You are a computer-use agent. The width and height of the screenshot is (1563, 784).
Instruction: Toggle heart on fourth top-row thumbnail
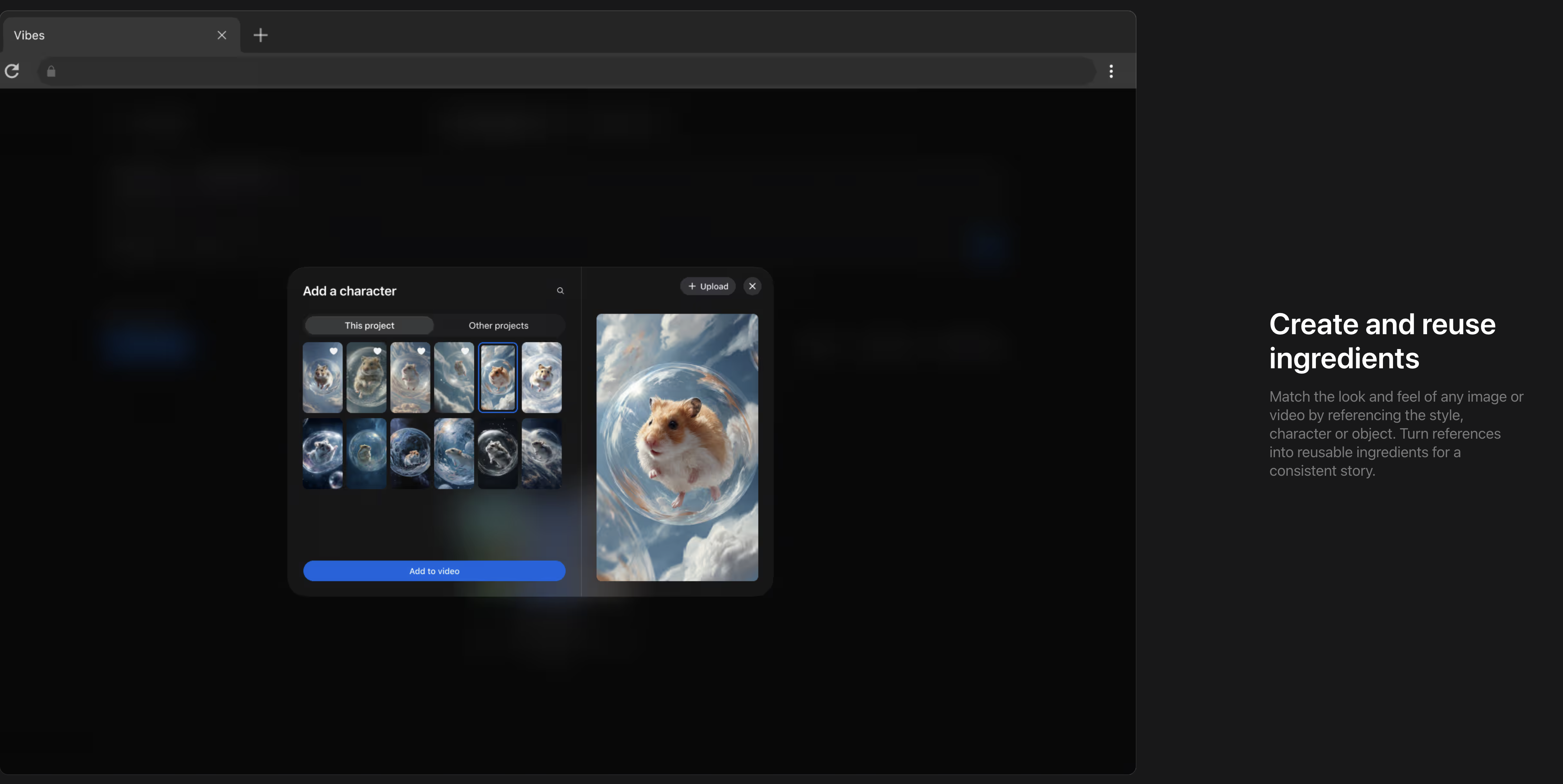[465, 351]
